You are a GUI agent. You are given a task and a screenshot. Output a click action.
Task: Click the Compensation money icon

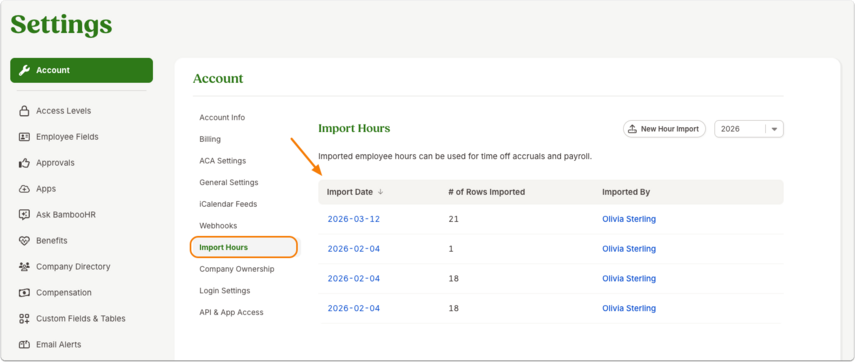pos(24,293)
